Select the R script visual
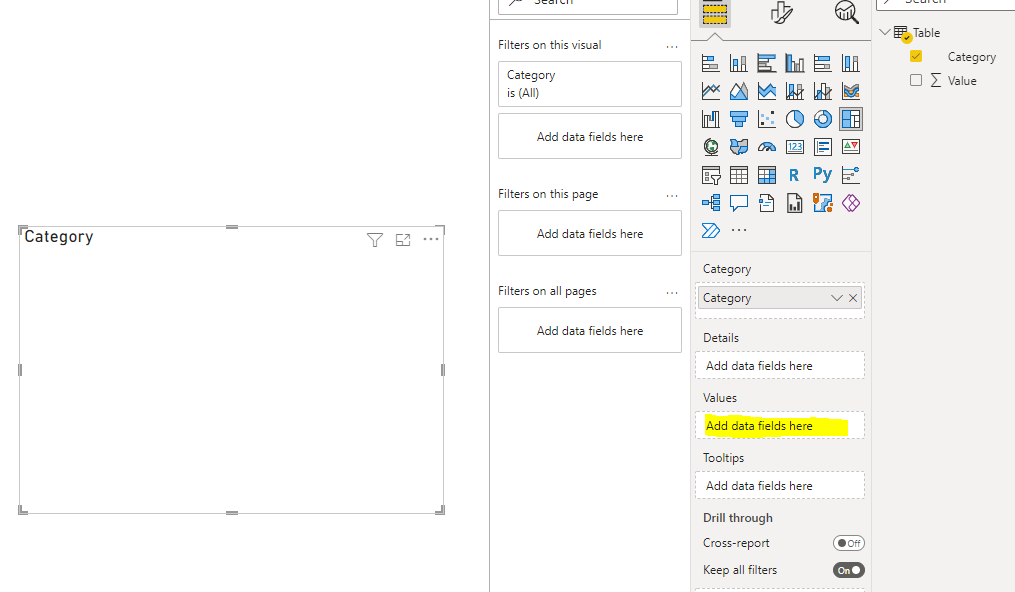The image size is (1015, 592). click(794, 175)
